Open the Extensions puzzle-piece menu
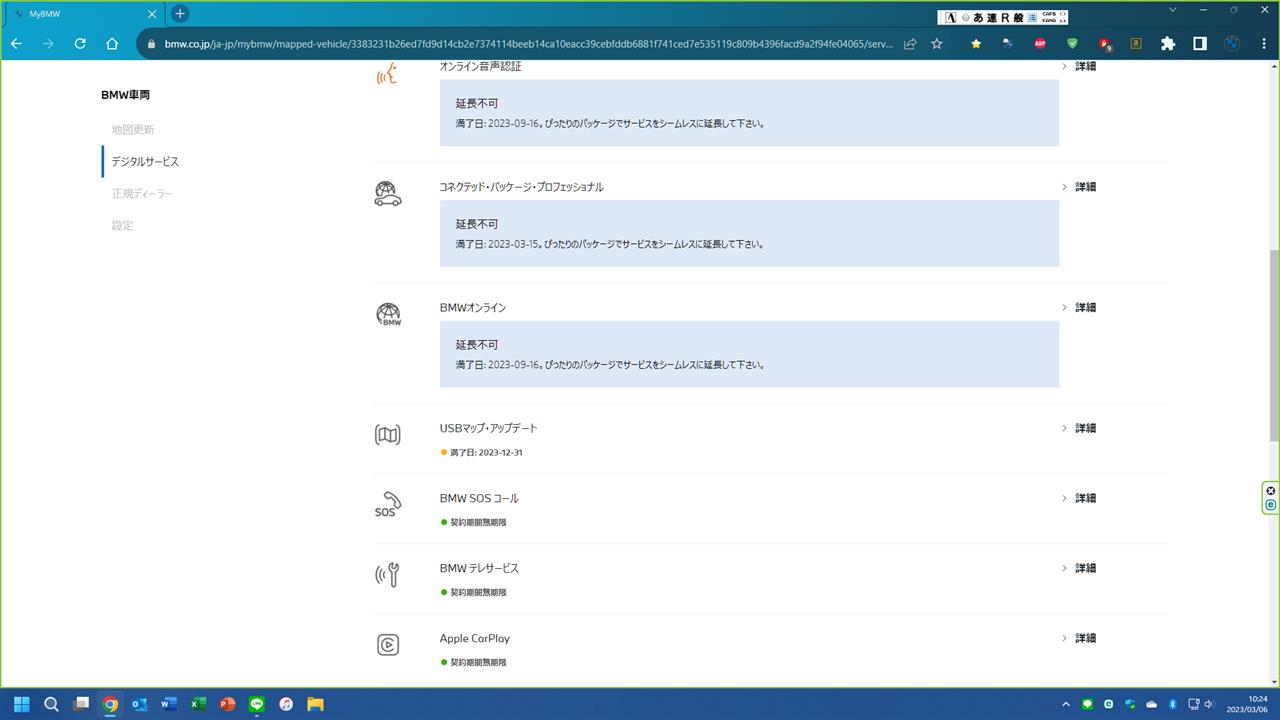Image resolution: width=1280 pixels, height=720 pixels. (1168, 44)
